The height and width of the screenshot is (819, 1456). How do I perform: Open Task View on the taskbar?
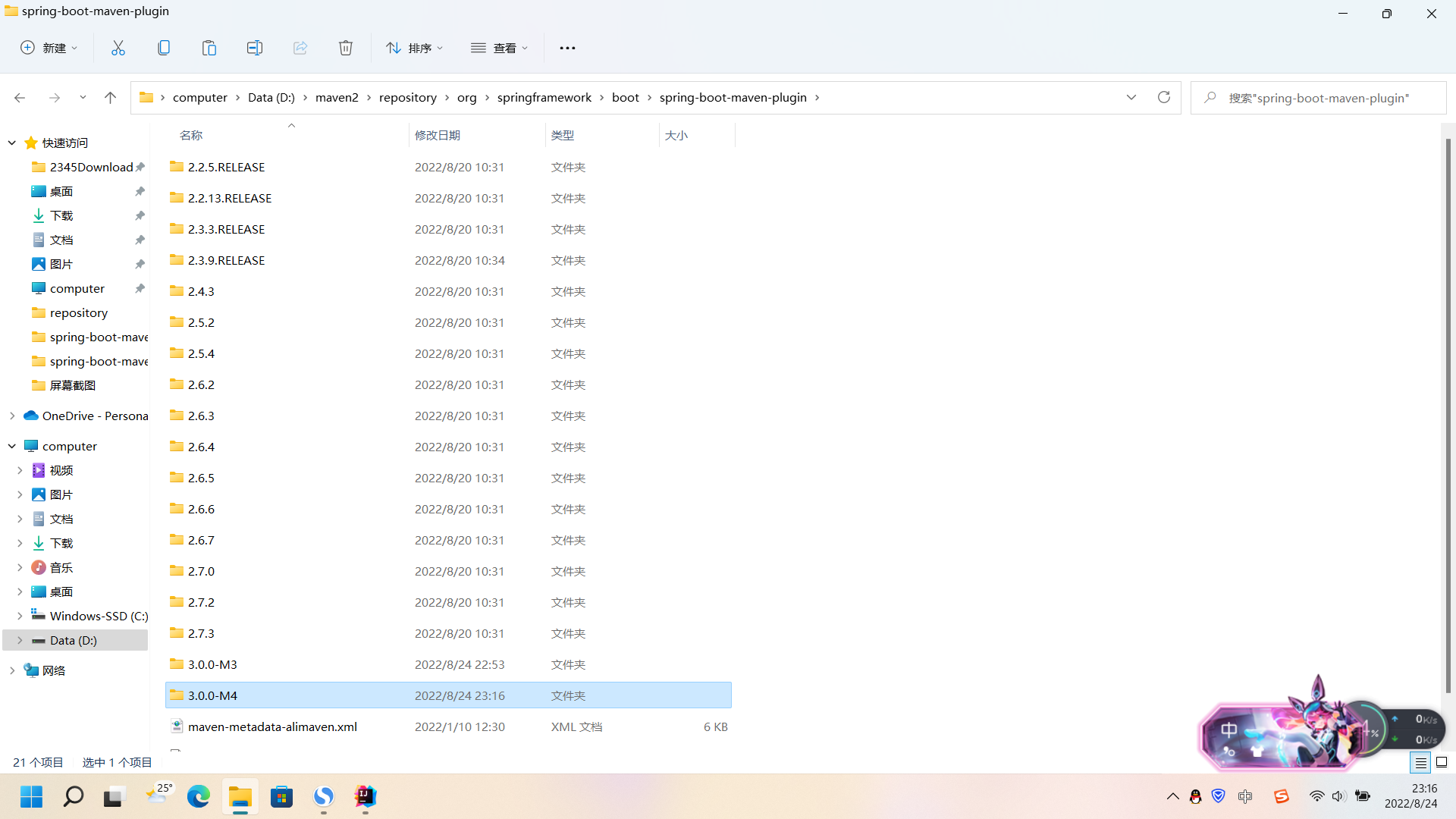114,796
